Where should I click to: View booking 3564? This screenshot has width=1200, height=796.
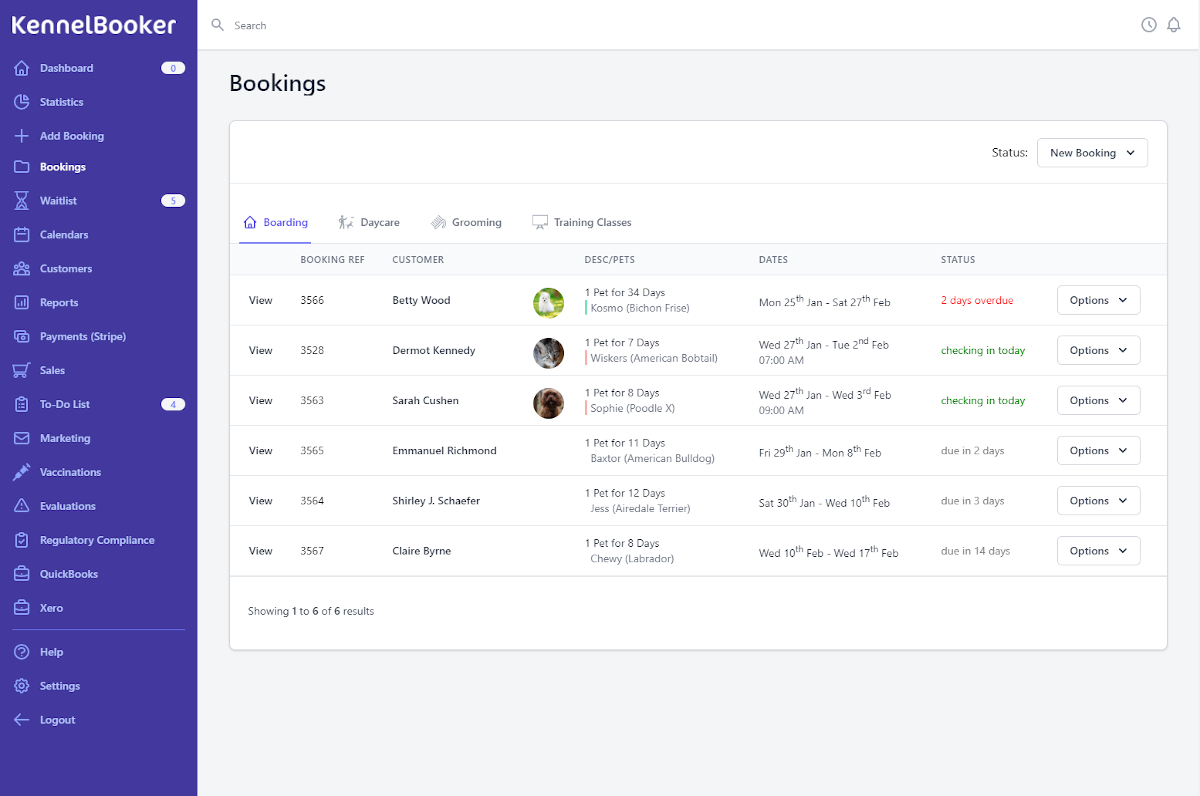point(260,500)
